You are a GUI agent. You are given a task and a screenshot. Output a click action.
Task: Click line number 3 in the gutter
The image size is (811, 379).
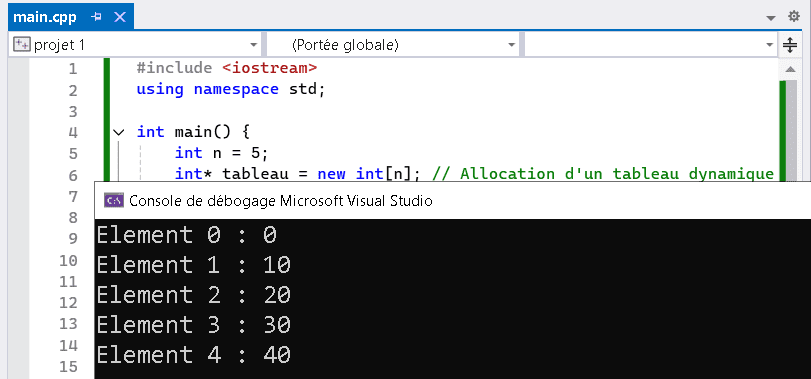pos(72,111)
